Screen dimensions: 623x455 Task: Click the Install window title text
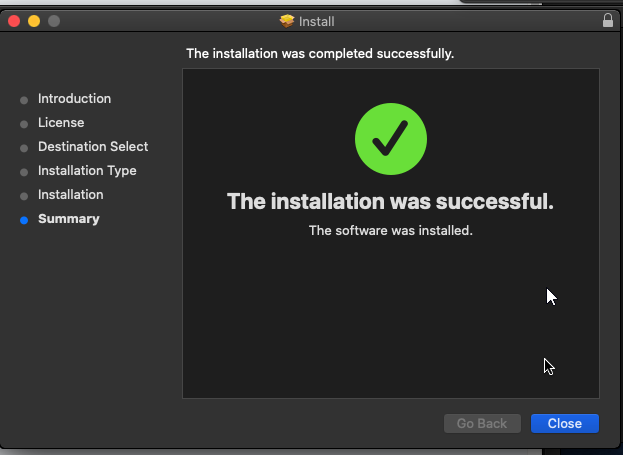[x=320, y=21]
